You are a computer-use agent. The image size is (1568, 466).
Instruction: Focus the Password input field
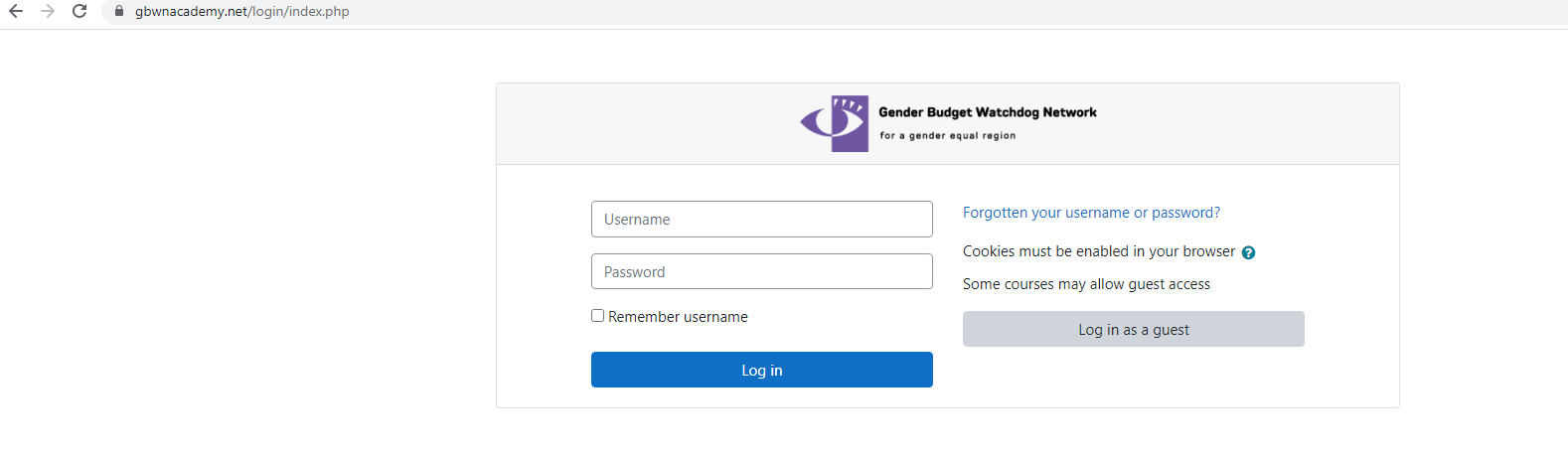click(762, 271)
